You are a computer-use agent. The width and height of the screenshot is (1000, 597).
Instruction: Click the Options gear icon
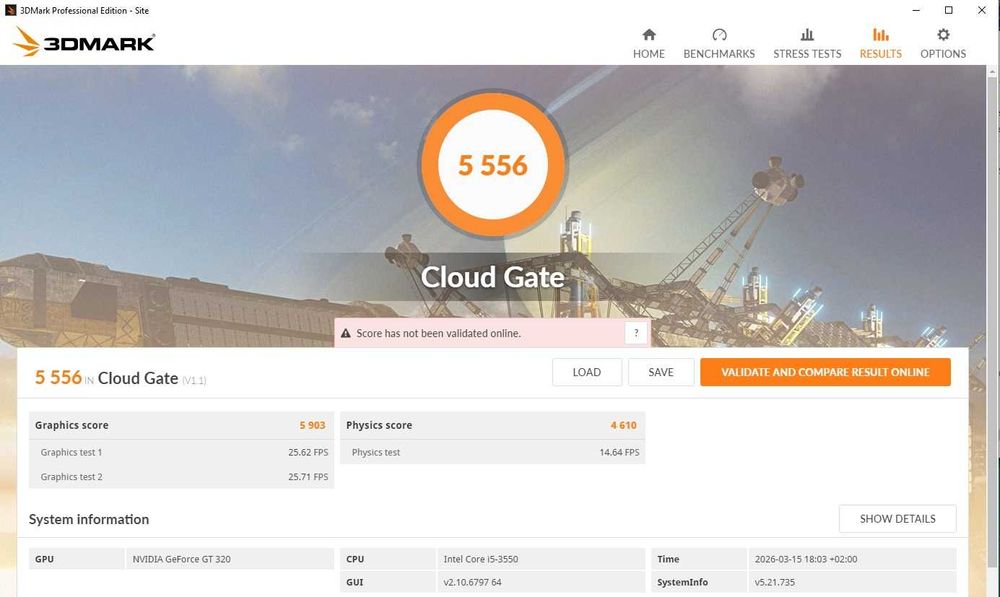click(x=943, y=34)
